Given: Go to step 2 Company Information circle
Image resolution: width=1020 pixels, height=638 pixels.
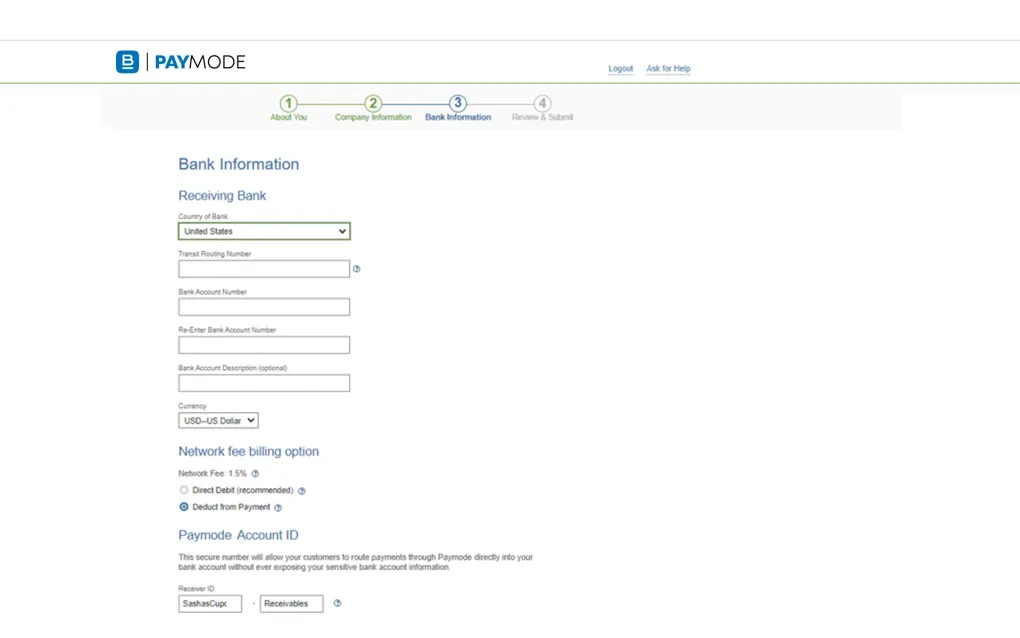Looking at the screenshot, I should (373, 104).
